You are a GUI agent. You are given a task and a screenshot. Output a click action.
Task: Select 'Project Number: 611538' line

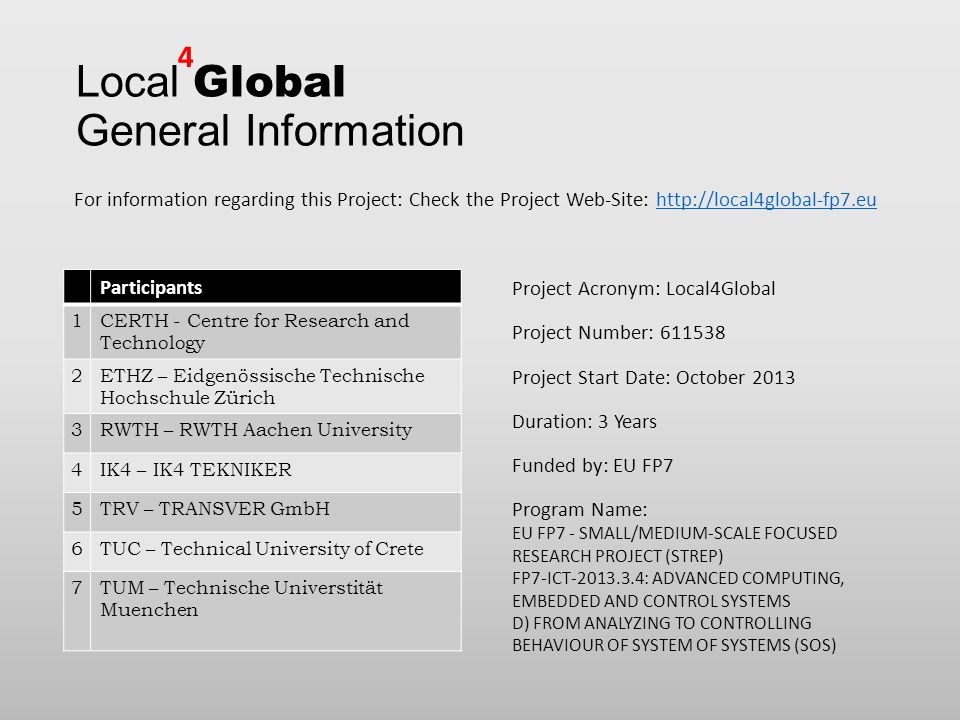click(x=618, y=333)
